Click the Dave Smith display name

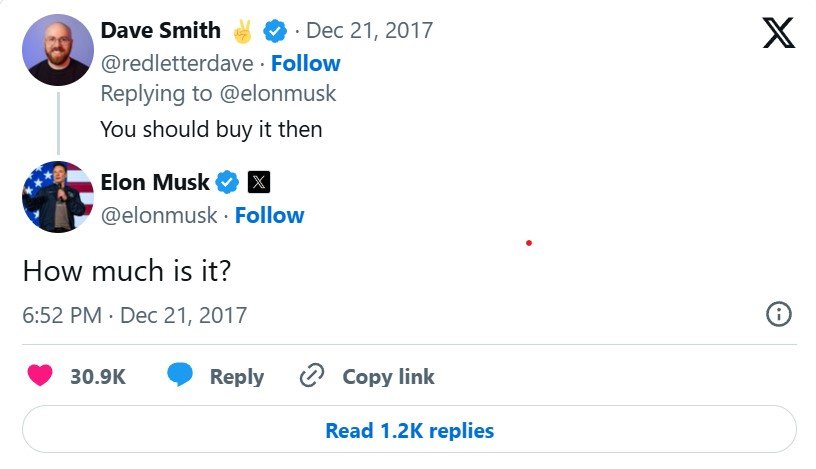(160, 30)
